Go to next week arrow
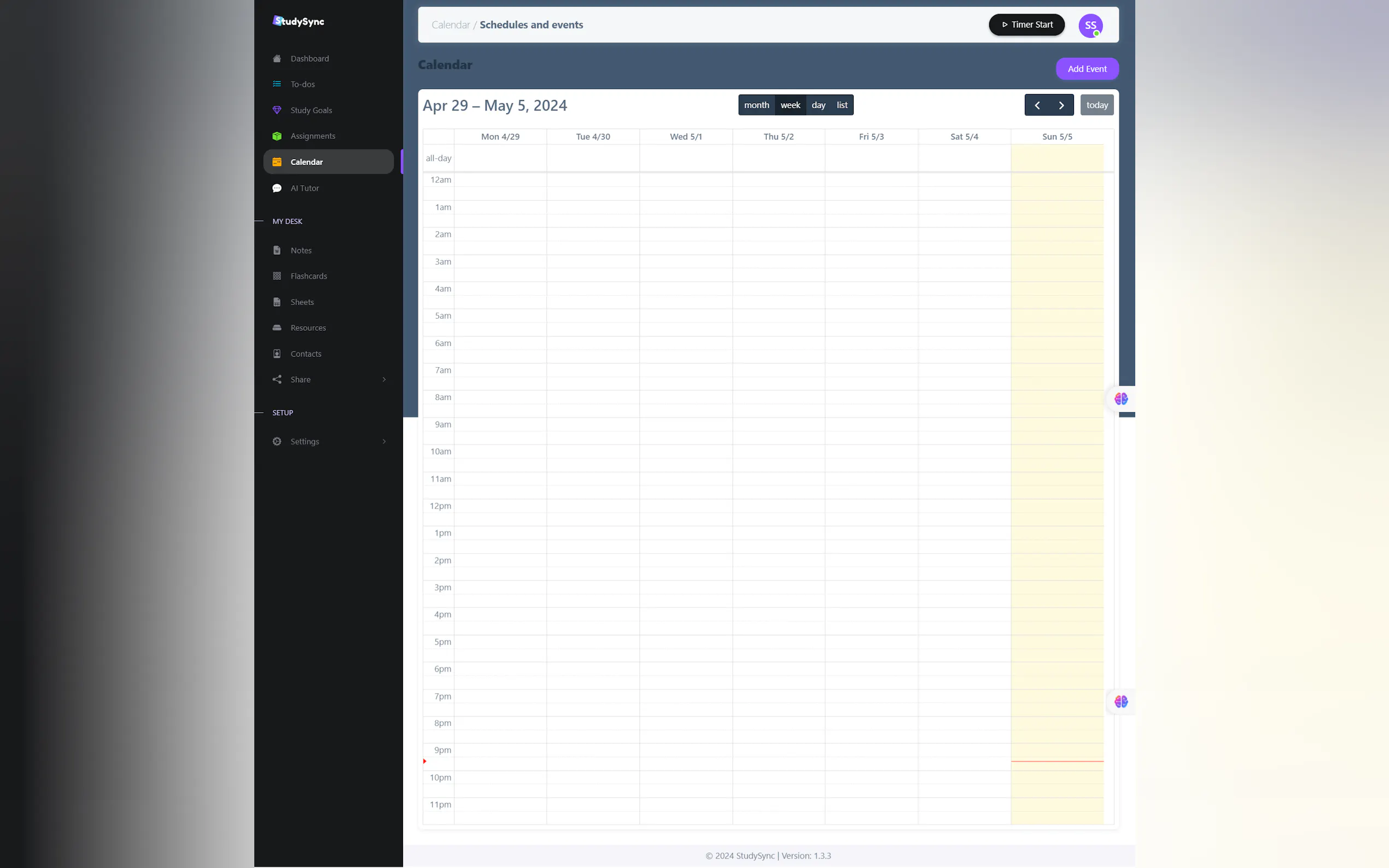The width and height of the screenshot is (1389, 868). (1060, 105)
